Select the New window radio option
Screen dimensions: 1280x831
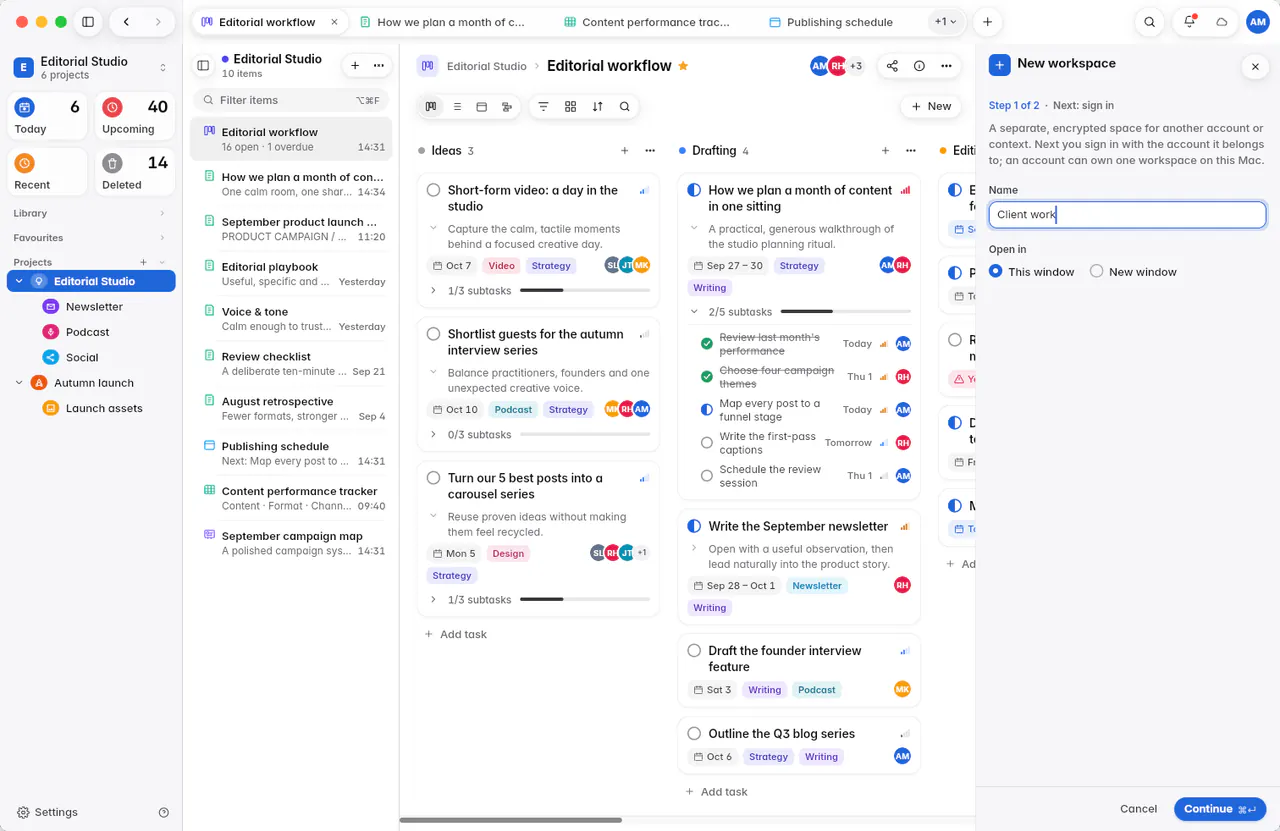[1096, 271]
